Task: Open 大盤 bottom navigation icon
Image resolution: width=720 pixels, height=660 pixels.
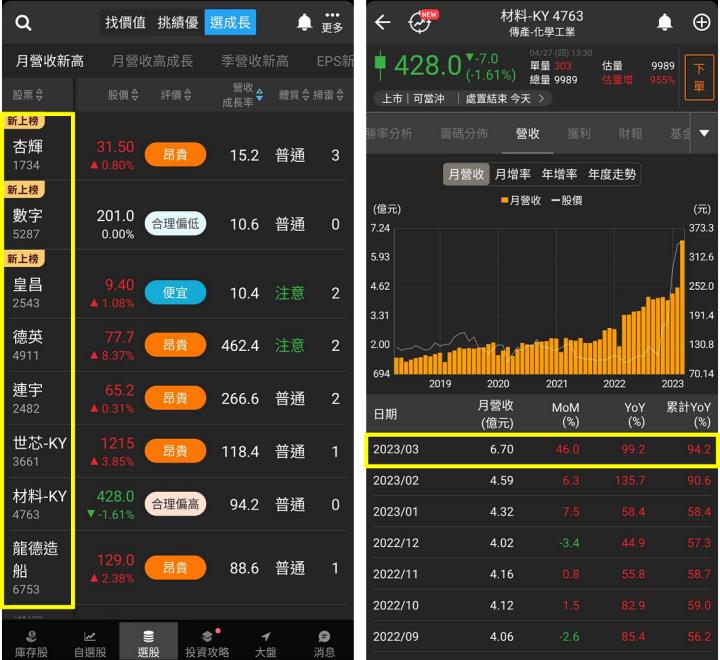Action: [265, 643]
